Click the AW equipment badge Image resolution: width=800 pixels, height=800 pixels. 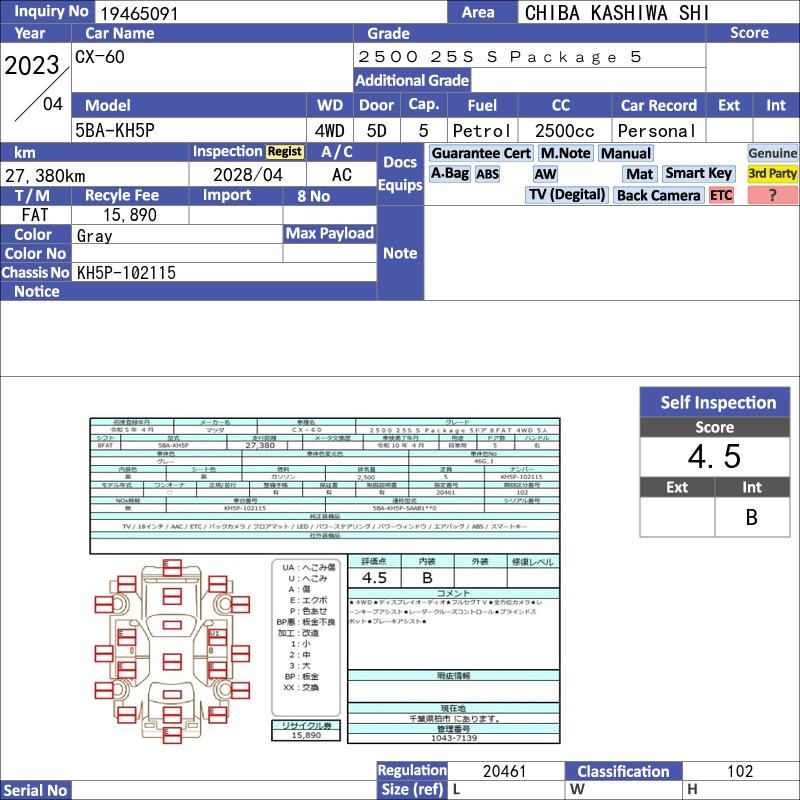[545, 174]
